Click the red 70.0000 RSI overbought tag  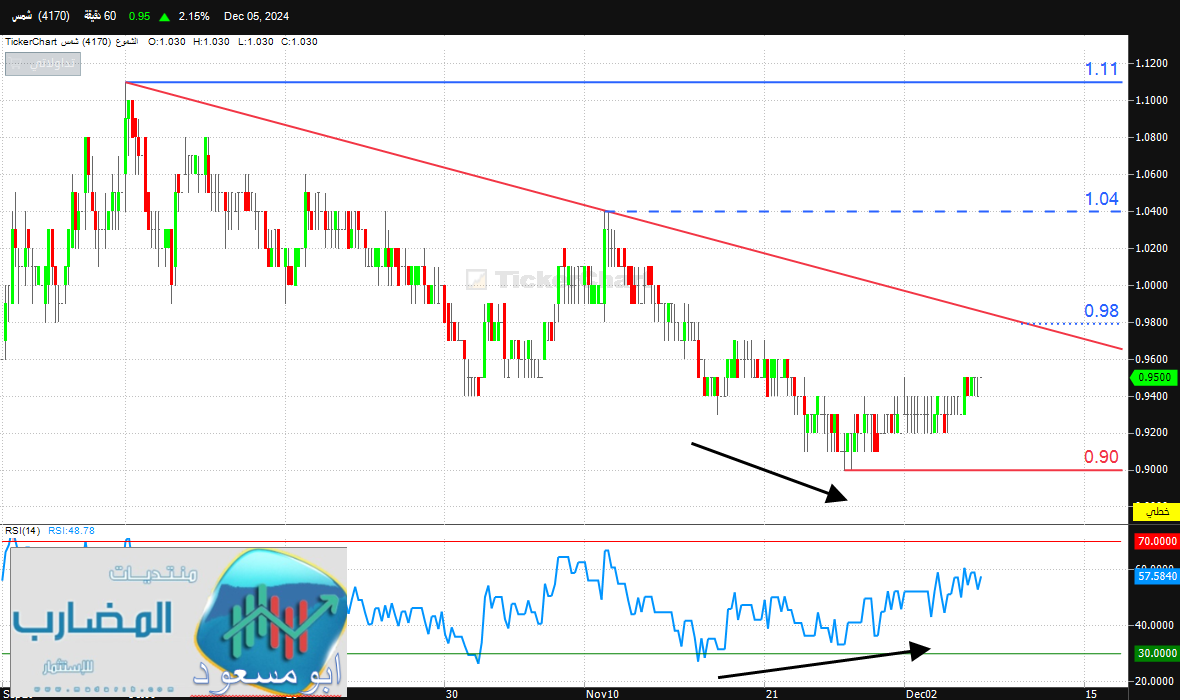coord(1156,541)
